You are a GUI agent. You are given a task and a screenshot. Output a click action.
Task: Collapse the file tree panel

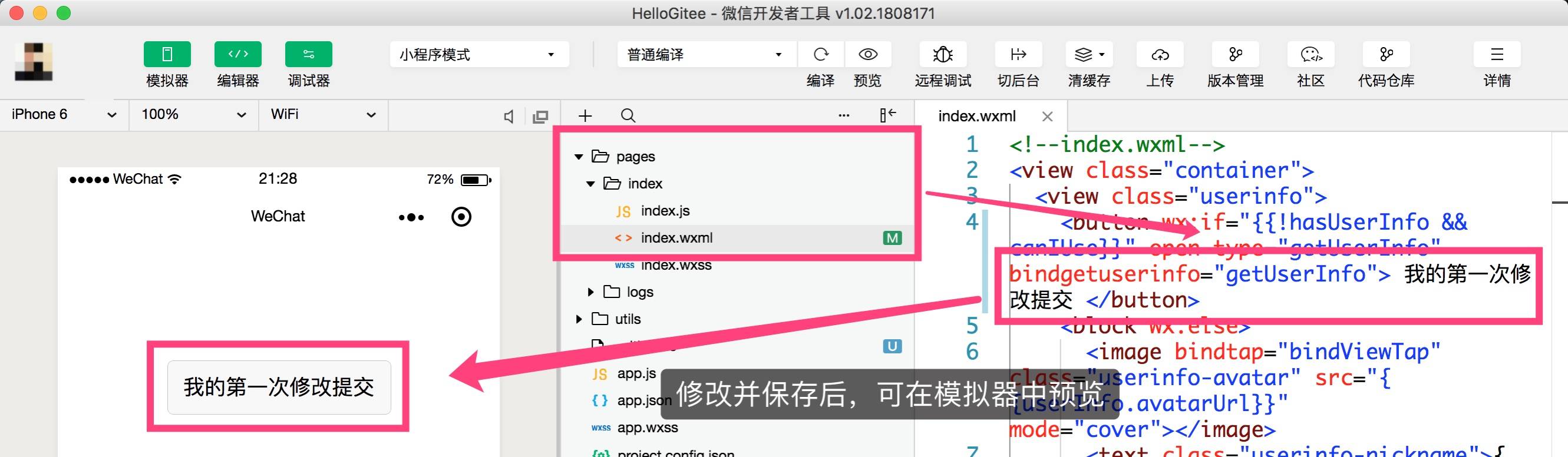(888, 115)
